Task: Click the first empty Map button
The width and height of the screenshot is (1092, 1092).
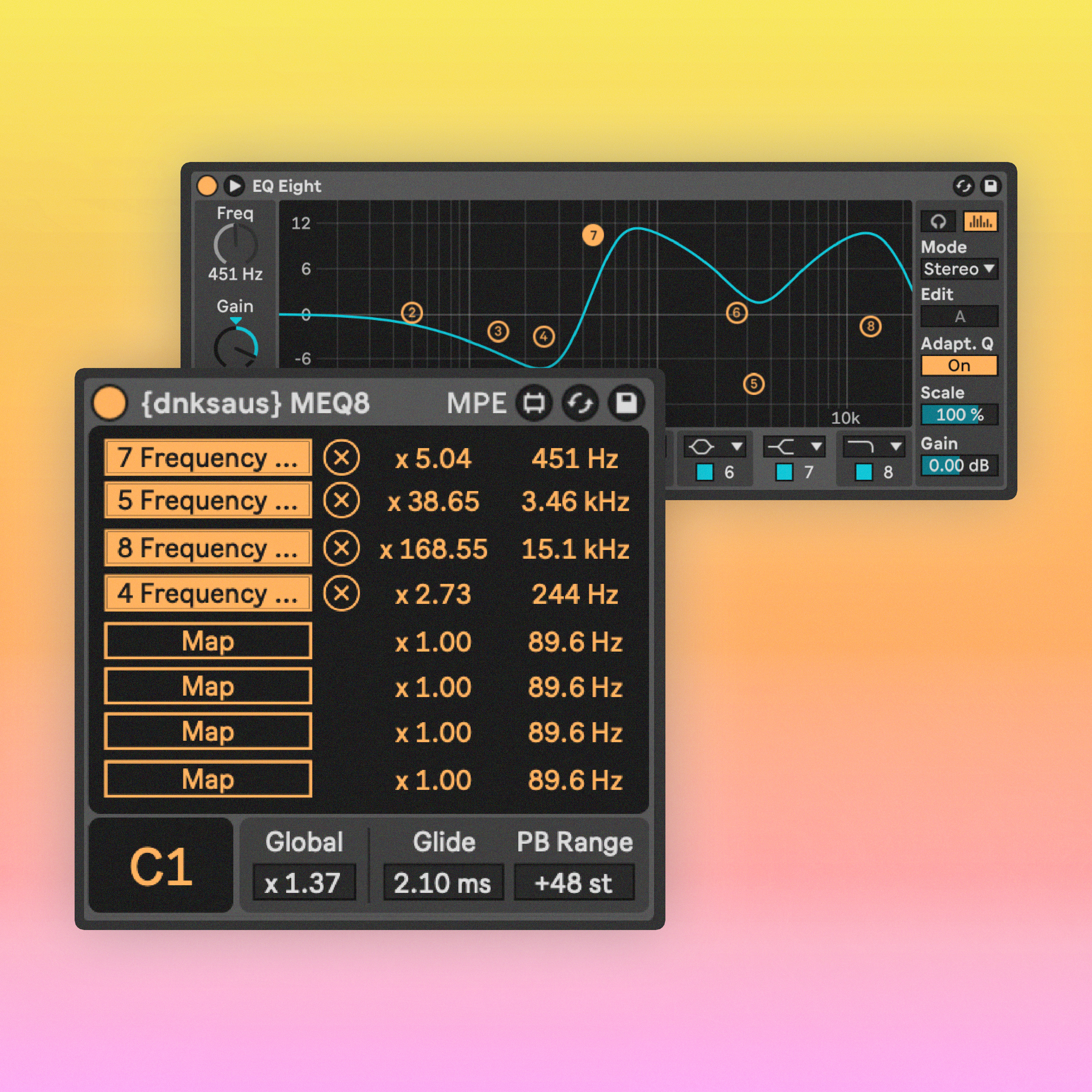Action: pos(208,641)
